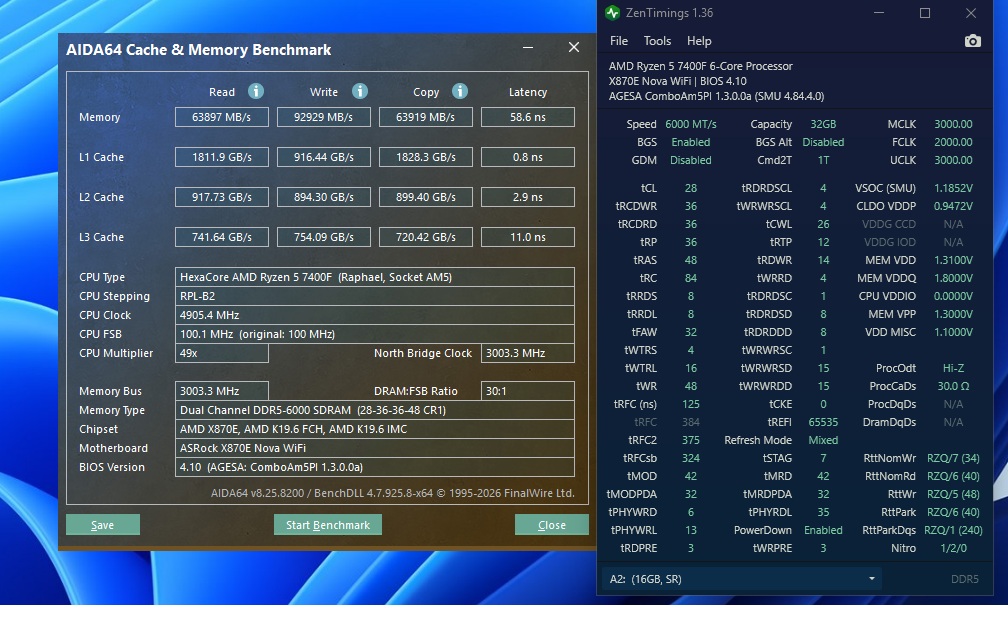Click the Refresh Mode value Mixed
1008x619 pixels.
click(823, 440)
